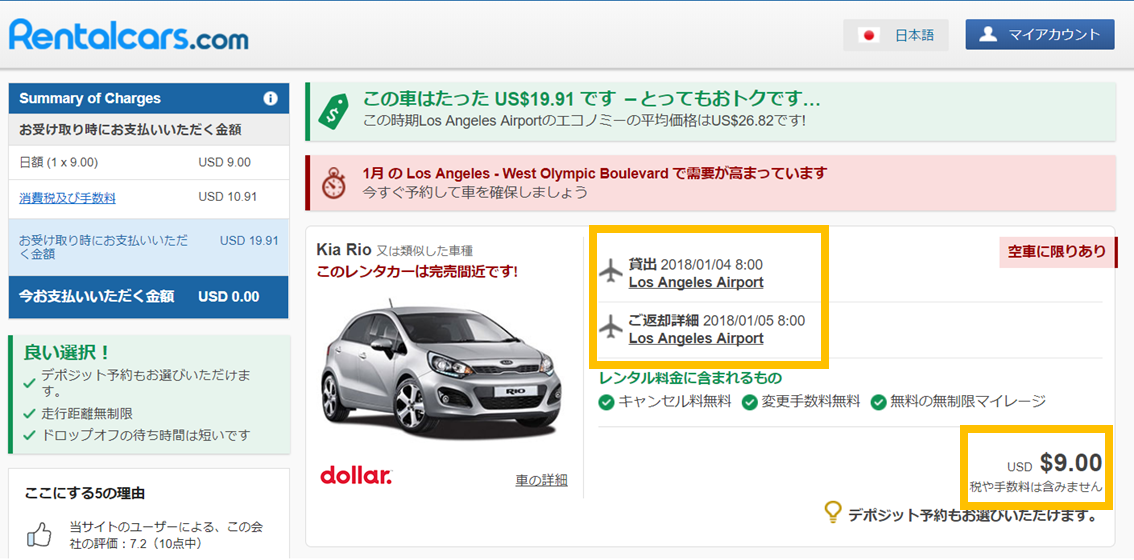
Task: Click the USD $9.00 price
Action: pyautogui.click(x=1054, y=463)
